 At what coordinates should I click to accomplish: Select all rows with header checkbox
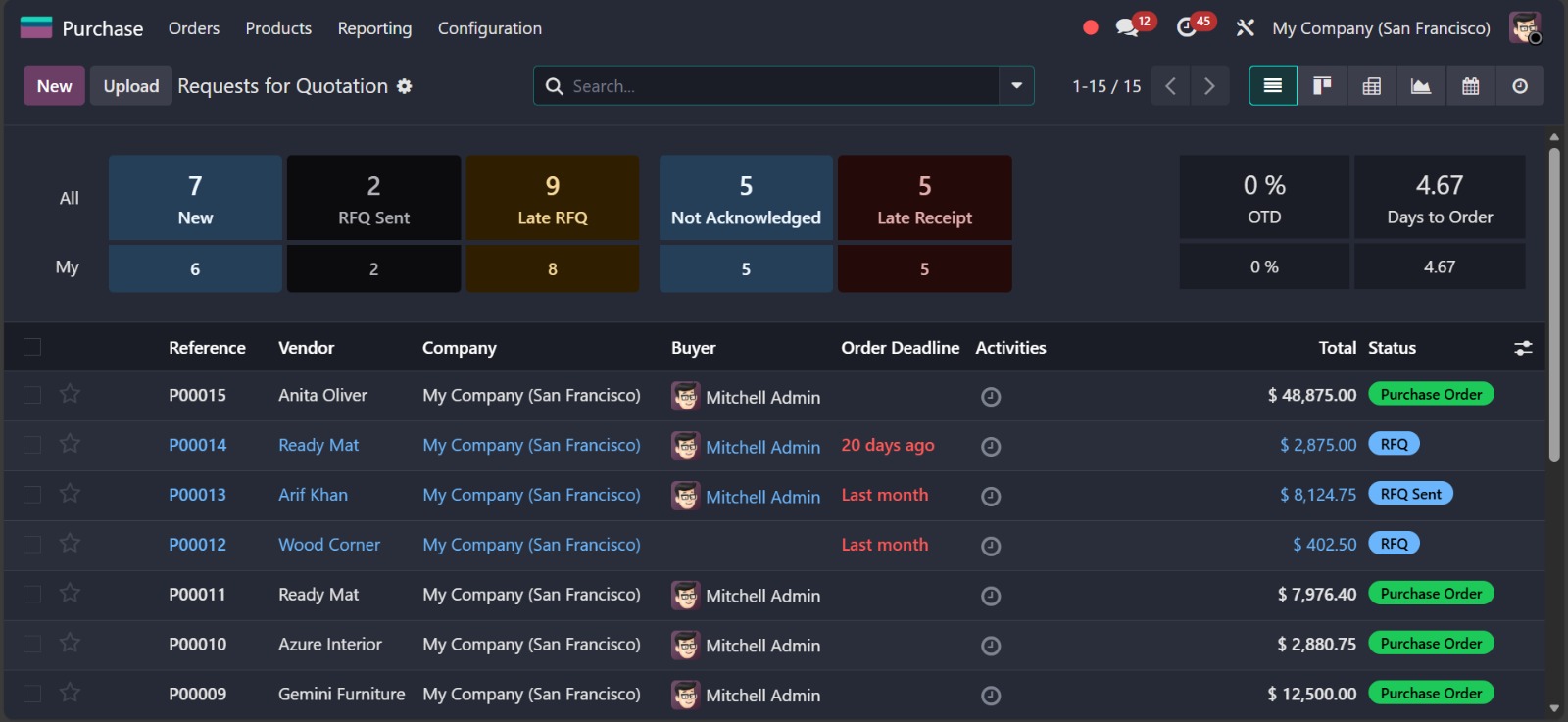(x=32, y=347)
